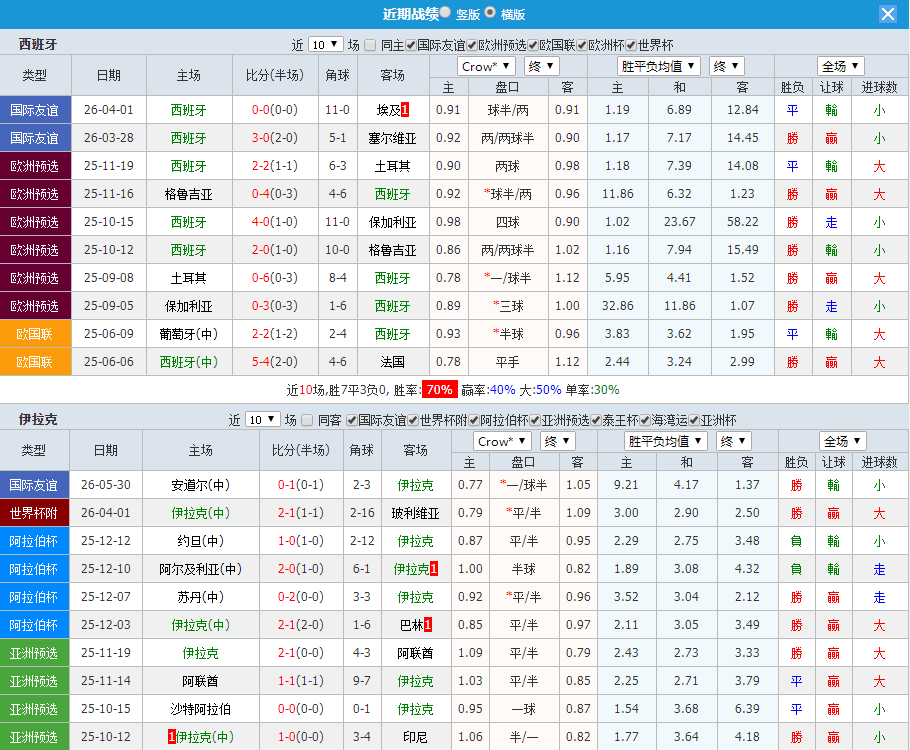Open 终 dropdown next to Crow* in 伊拉克 table
The width and height of the screenshot is (910, 750).
[558, 441]
